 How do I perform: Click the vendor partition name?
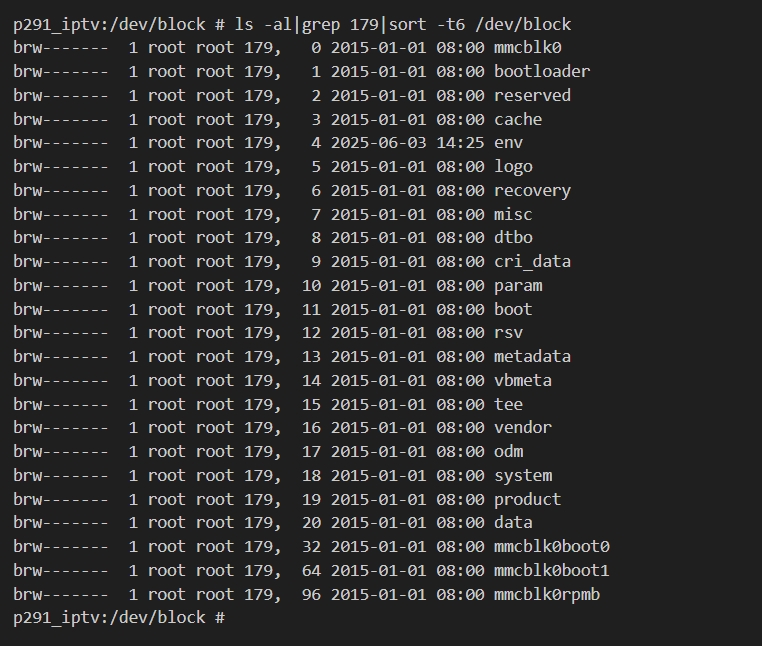(522, 428)
